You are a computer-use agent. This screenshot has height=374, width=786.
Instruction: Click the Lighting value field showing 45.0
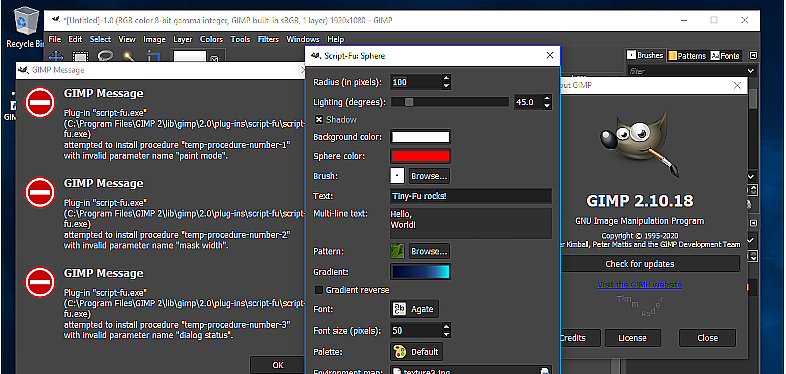click(x=528, y=102)
